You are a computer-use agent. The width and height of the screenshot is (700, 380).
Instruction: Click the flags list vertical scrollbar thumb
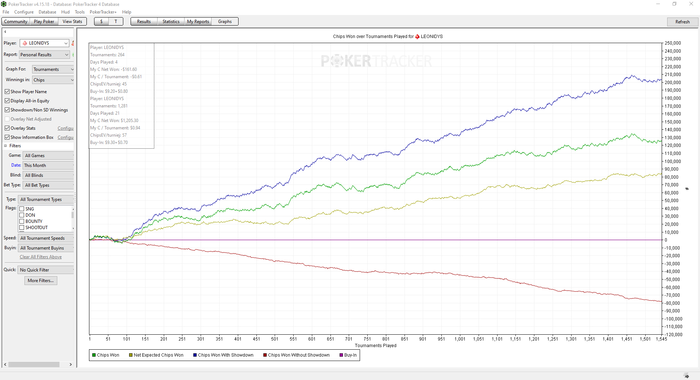click(73, 215)
